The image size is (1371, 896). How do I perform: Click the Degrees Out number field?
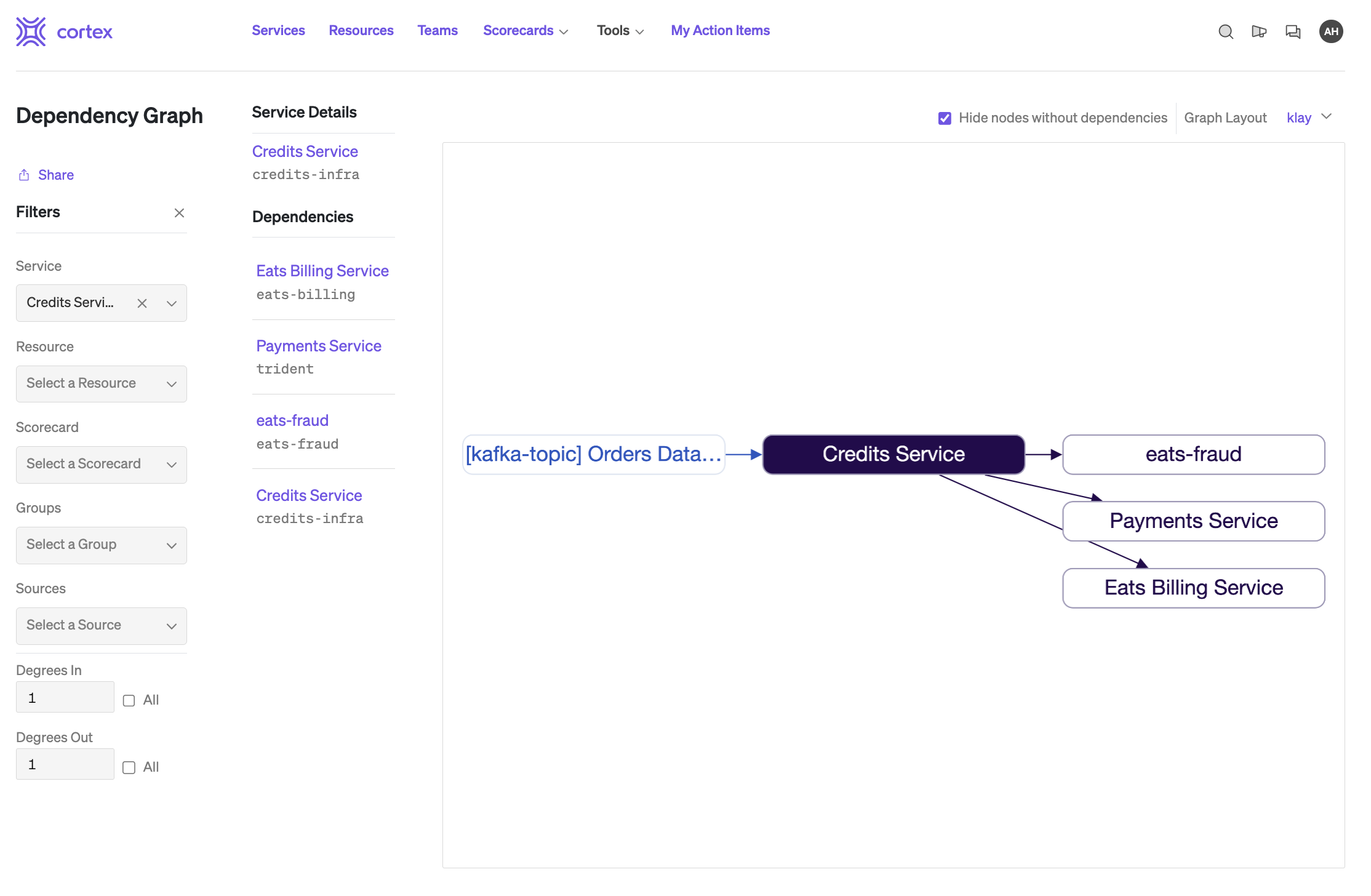click(65, 764)
